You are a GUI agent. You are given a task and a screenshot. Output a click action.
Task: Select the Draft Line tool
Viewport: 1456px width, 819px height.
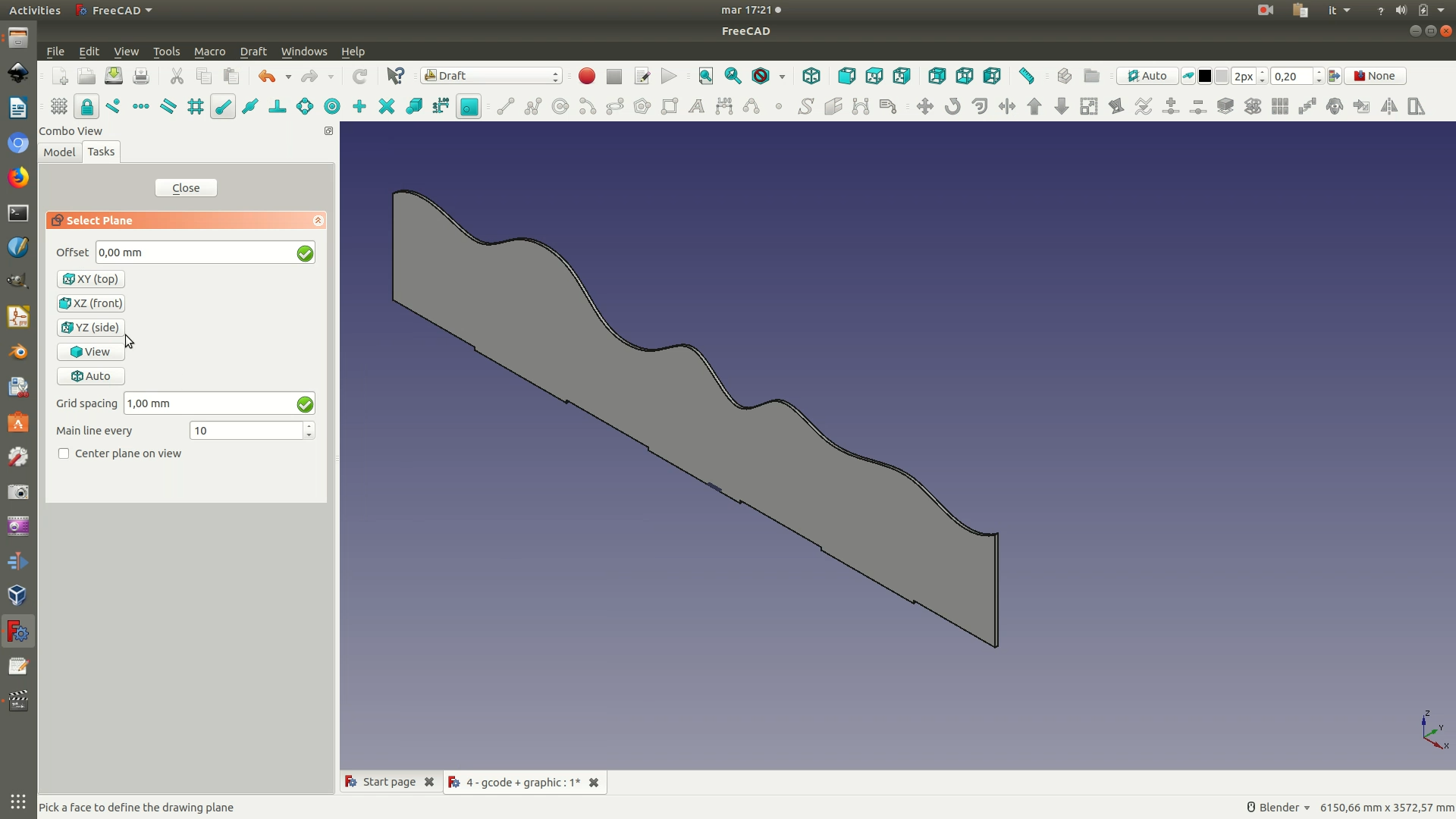point(506,107)
